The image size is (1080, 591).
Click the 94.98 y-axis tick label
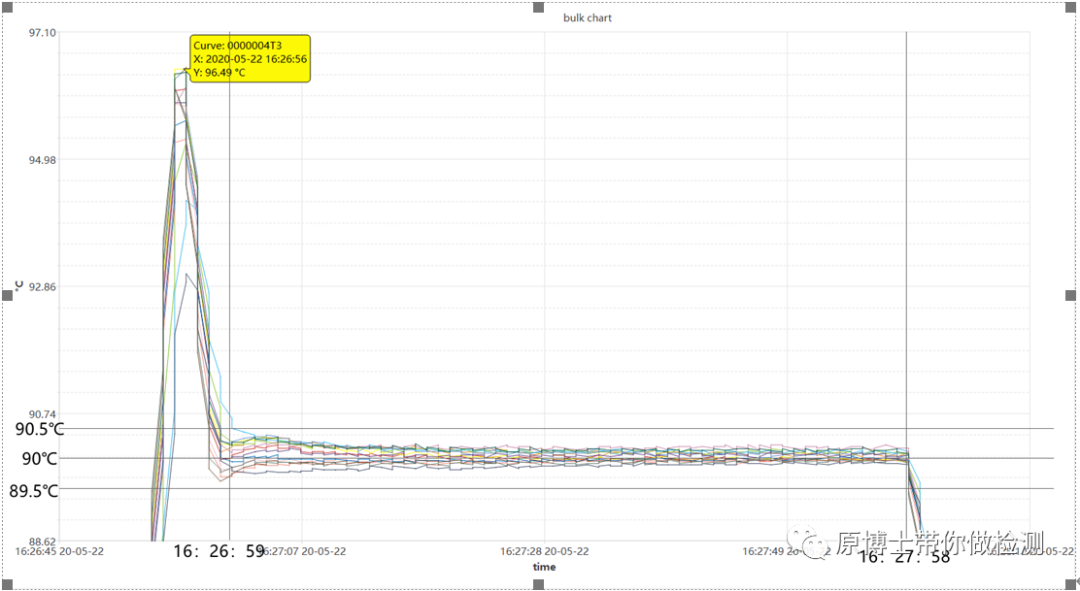coord(43,160)
